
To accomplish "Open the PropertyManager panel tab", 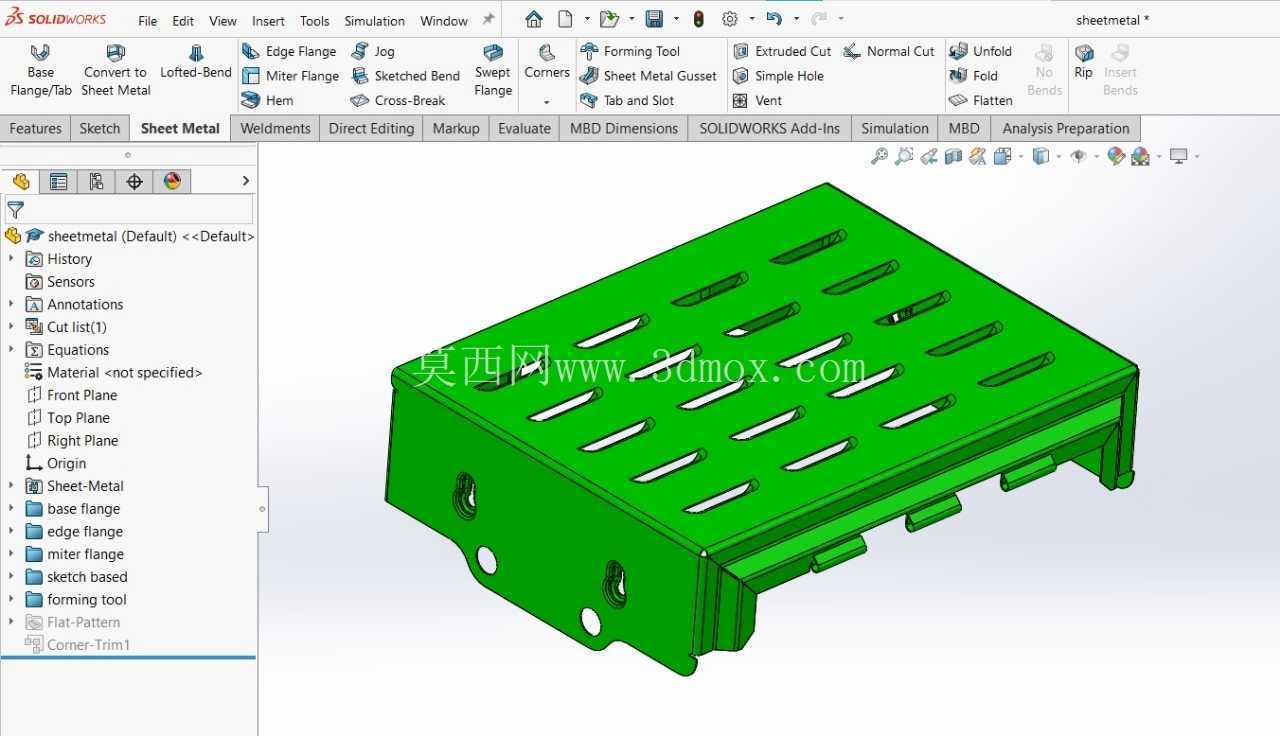I will coord(58,181).
